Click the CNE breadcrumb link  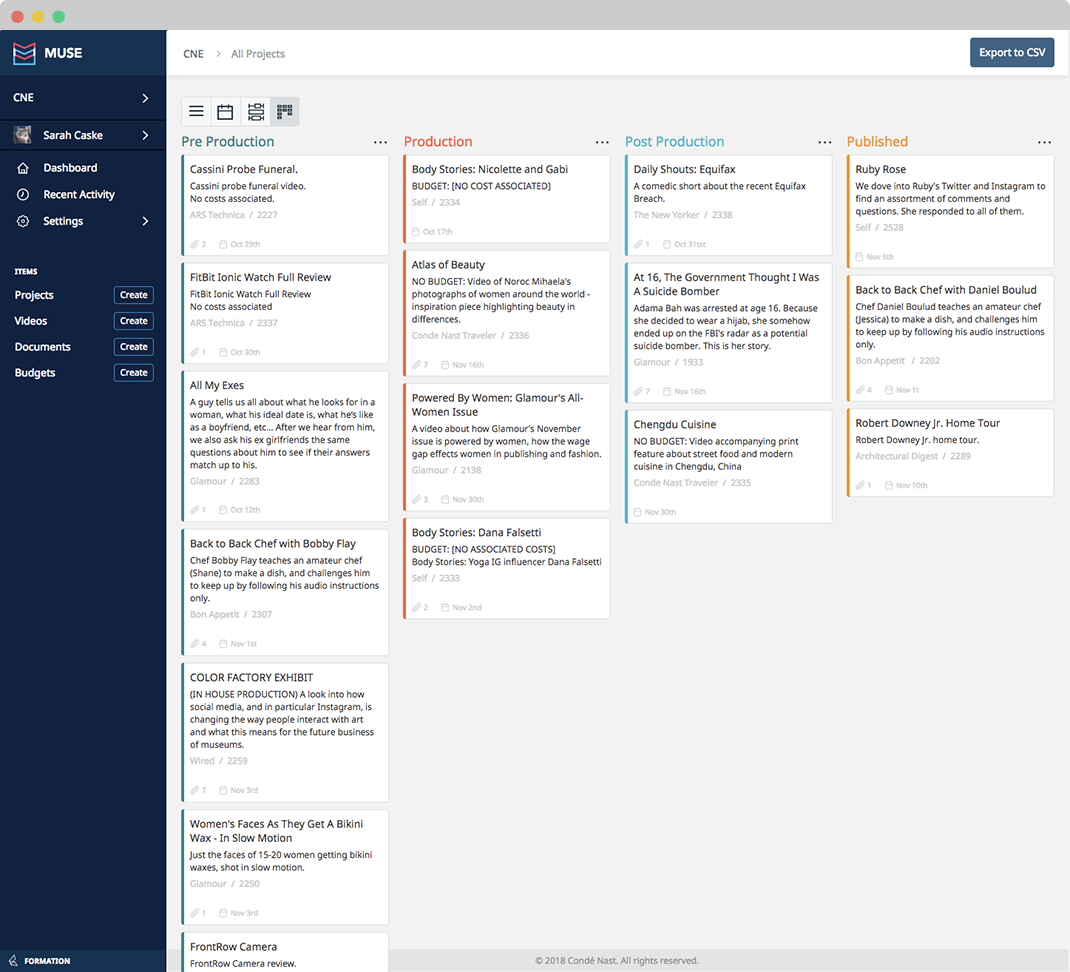[193, 54]
